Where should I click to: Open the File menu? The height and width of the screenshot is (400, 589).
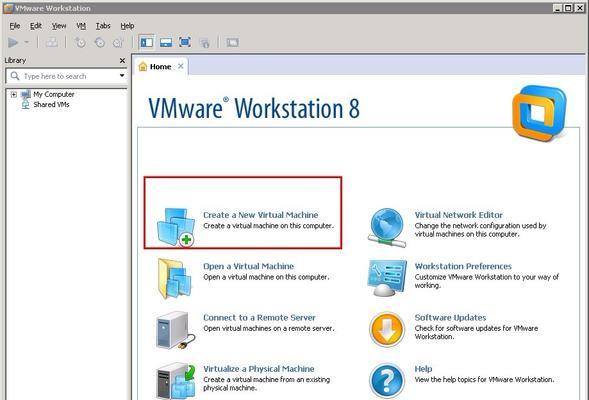(x=15, y=26)
